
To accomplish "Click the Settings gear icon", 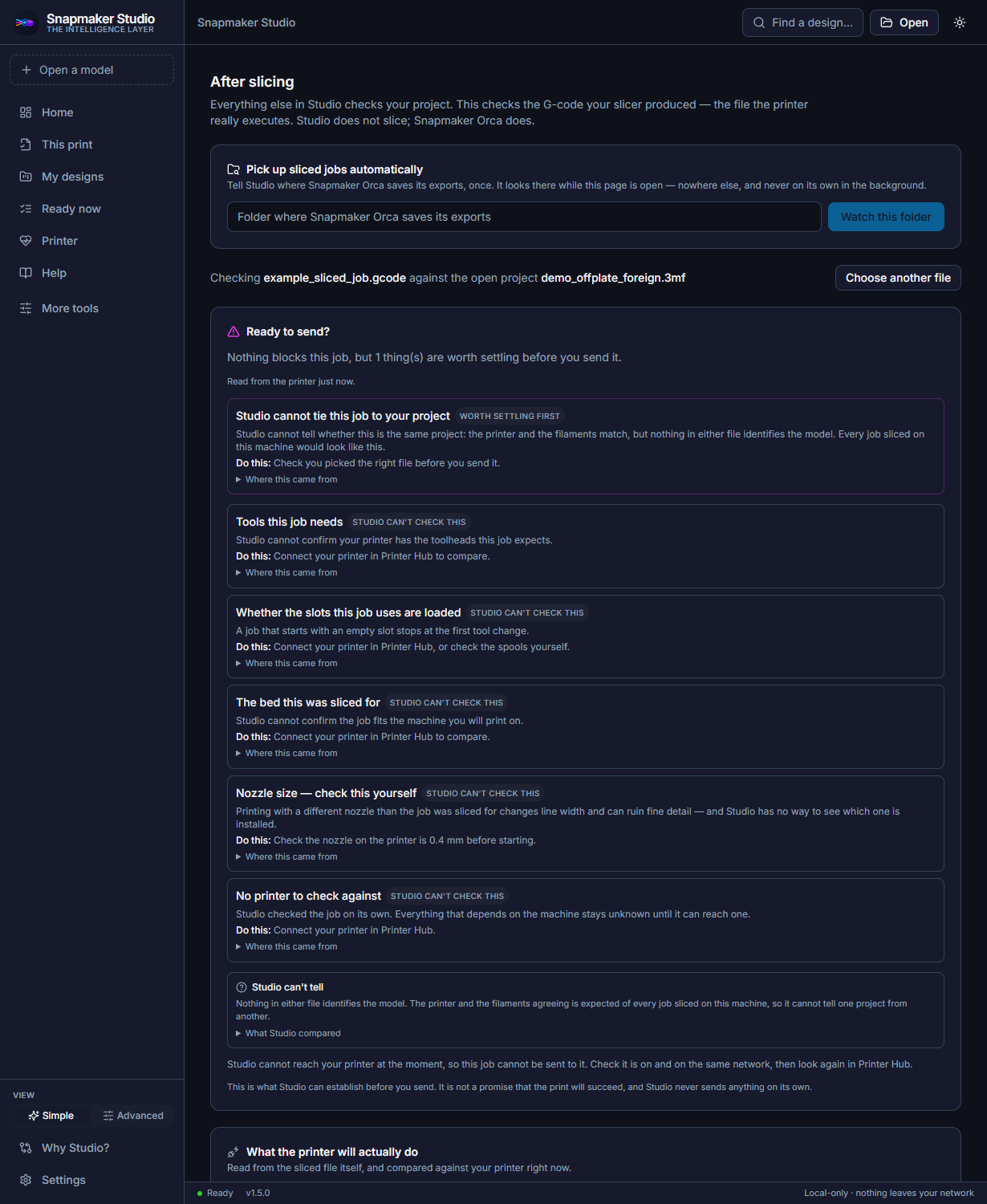I will point(26,1180).
